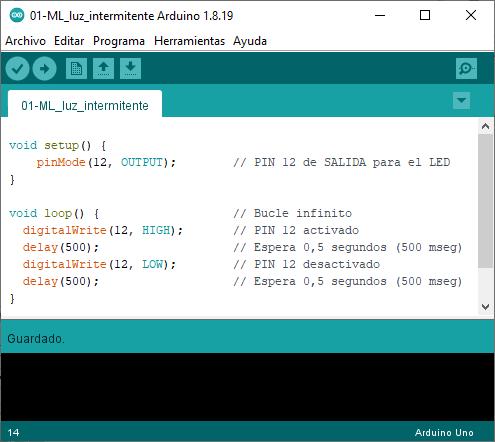Click inside the black console output area
Screen dimensions: 495x442
247,387
